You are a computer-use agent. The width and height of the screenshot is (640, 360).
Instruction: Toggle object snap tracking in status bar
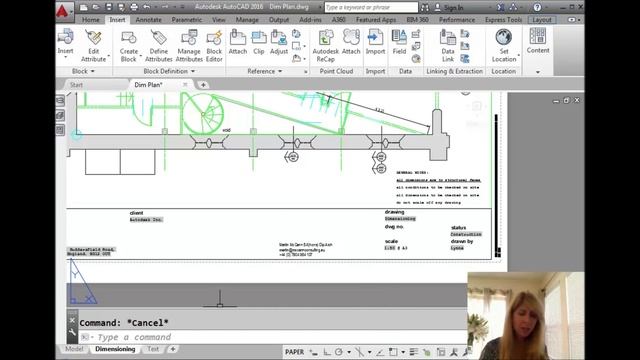point(380,352)
